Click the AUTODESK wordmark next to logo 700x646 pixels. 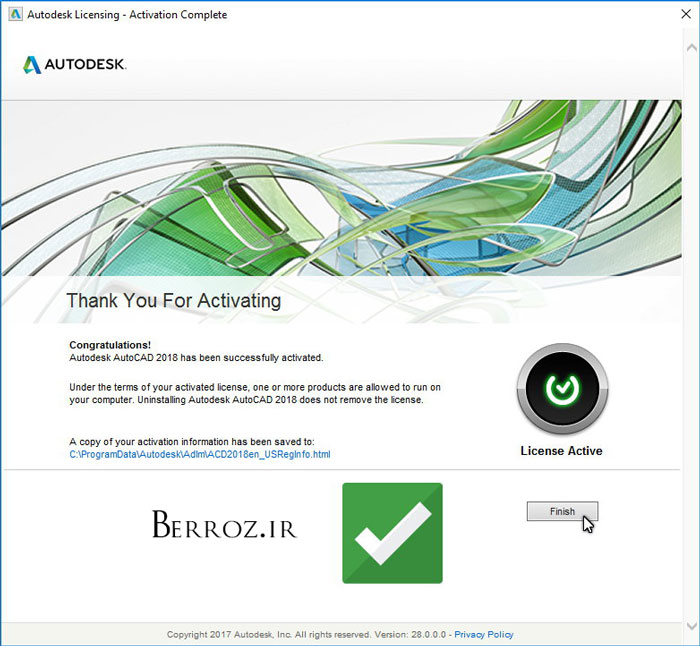[86, 65]
